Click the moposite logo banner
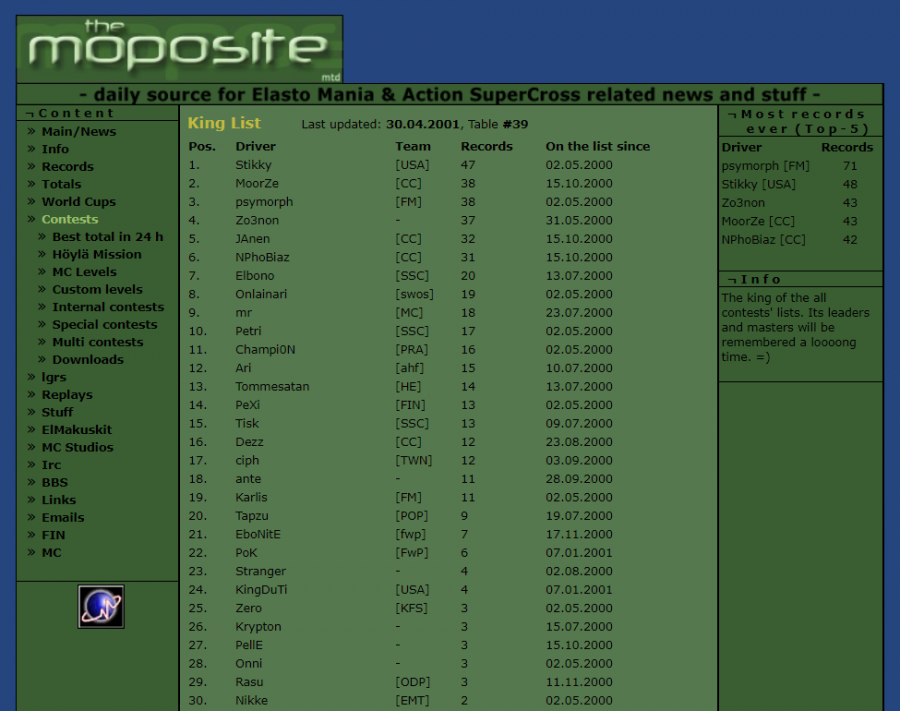Image resolution: width=900 pixels, height=711 pixels. coord(179,49)
